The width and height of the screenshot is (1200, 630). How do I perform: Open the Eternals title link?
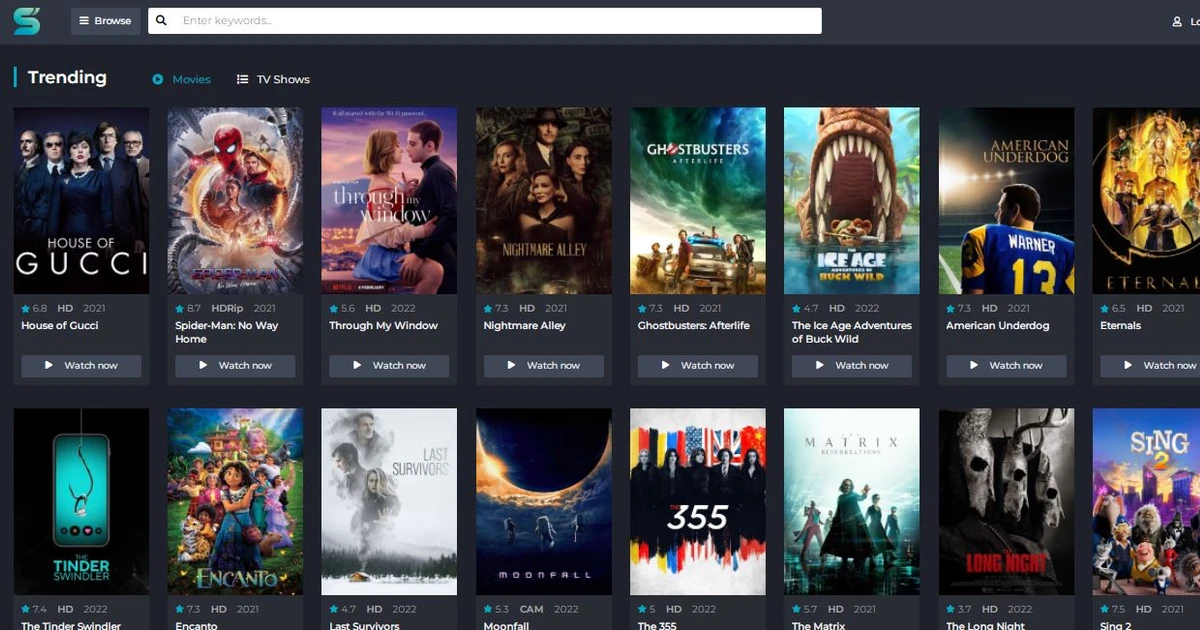(x=1120, y=325)
